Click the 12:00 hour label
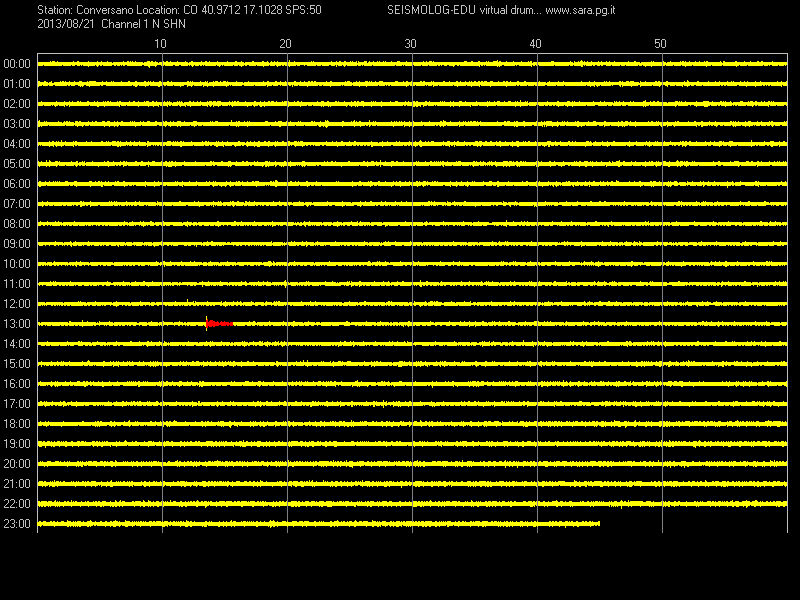800x600 pixels. 17,304
